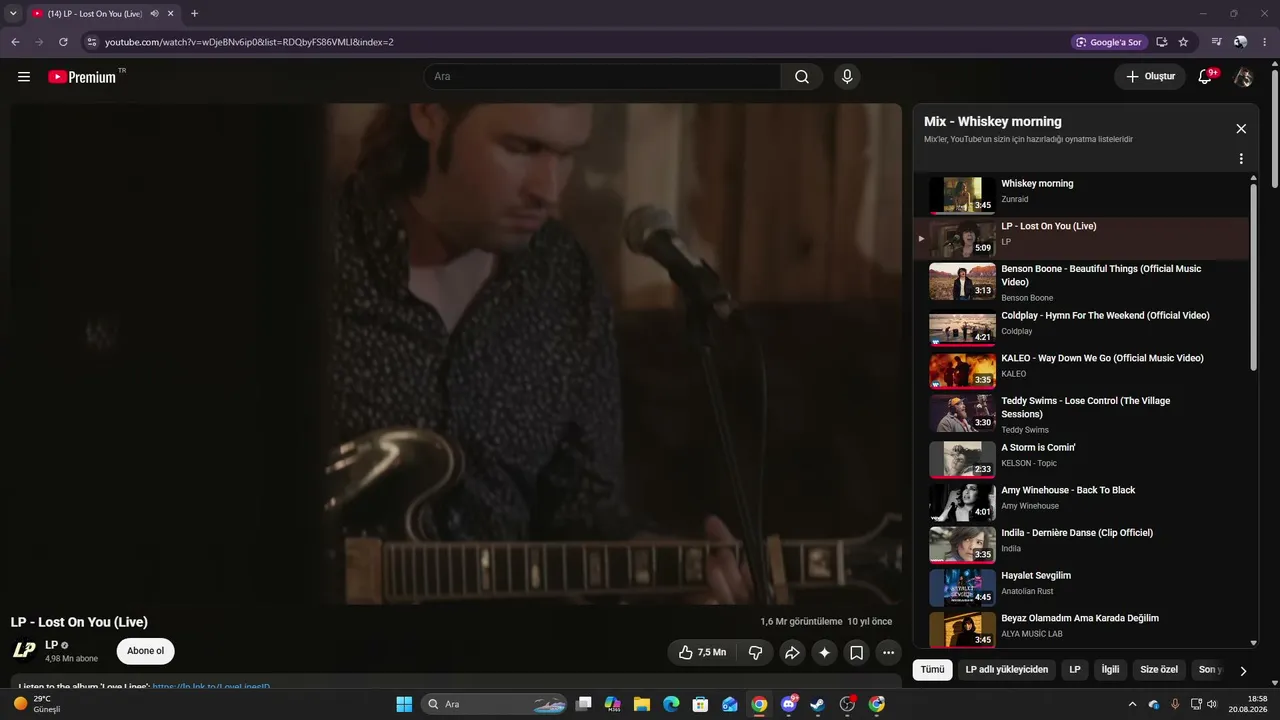Viewport: 1280px width, 720px height.
Task: Open File Explorer from the taskbar
Action: coord(642,704)
